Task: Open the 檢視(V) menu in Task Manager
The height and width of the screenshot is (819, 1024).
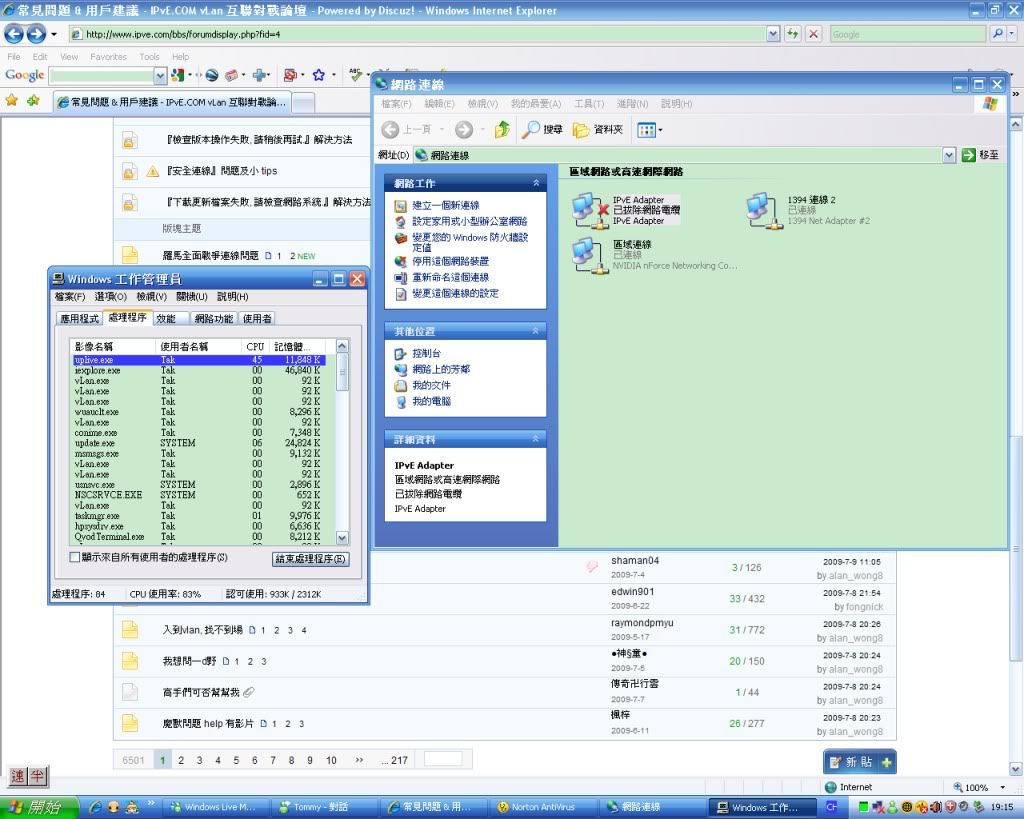Action: click(151, 297)
